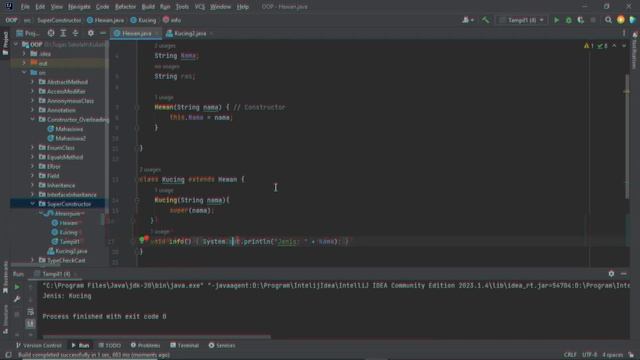Click the Run console horizontal scrollbar

[x=157, y=337]
